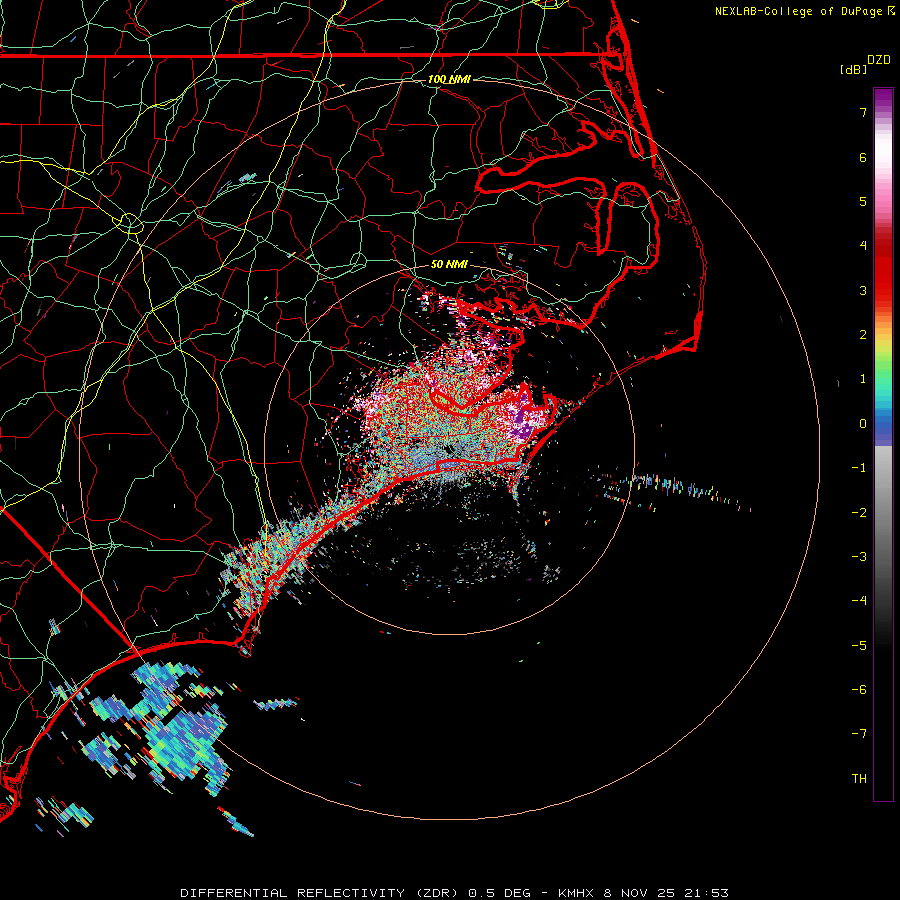Screen dimensions: 900x900
Task: Click the 8 NOV 25 date text
Action: pyautogui.click(x=640, y=893)
